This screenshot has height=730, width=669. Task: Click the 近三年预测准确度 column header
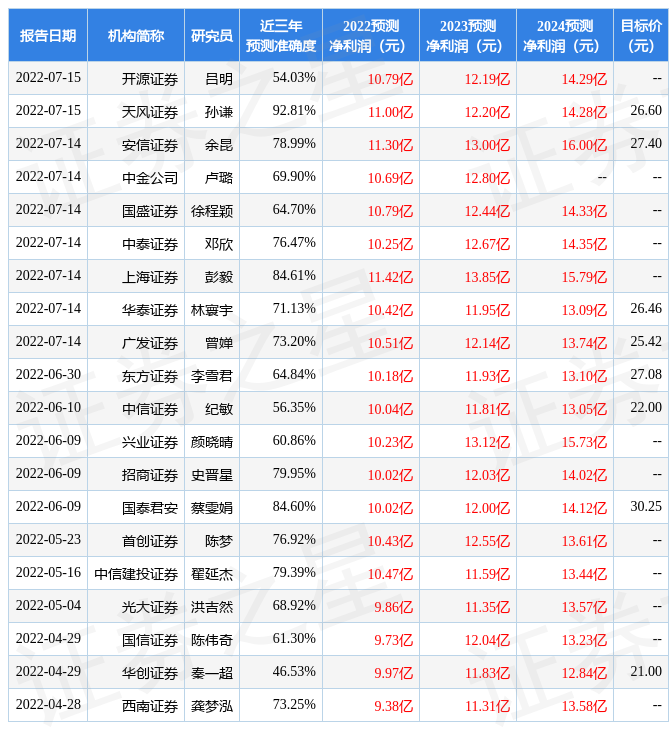281,35
